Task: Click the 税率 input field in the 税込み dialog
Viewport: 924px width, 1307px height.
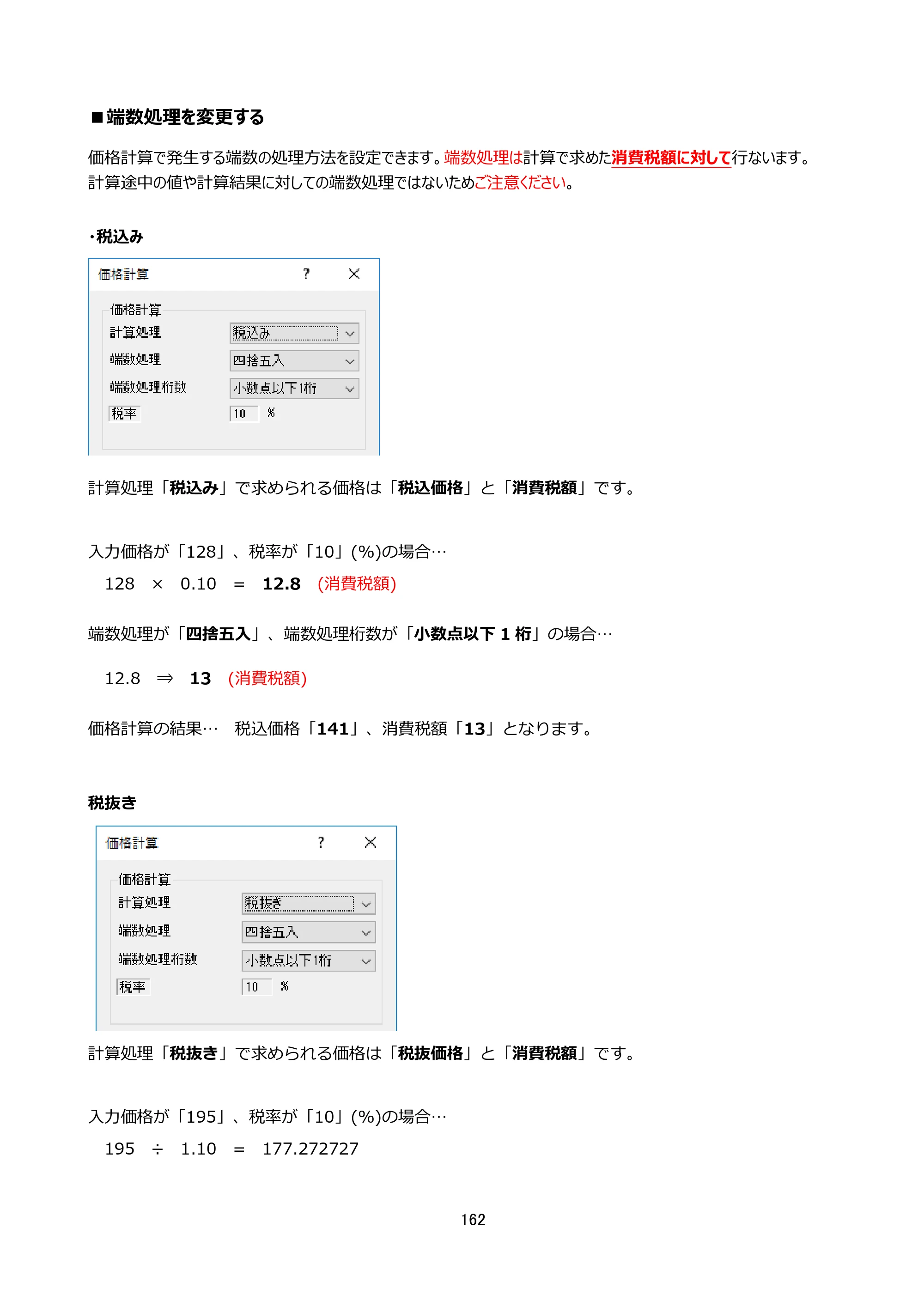Action: coord(244,413)
